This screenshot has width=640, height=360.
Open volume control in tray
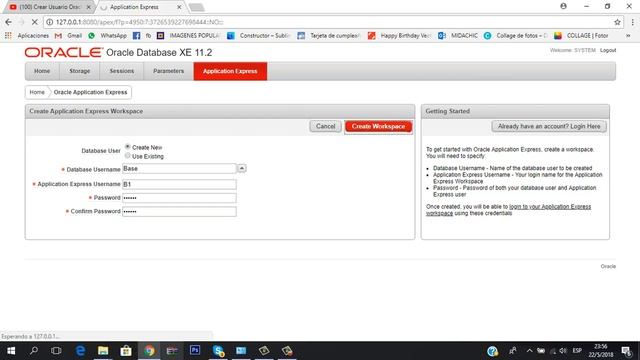point(563,351)
